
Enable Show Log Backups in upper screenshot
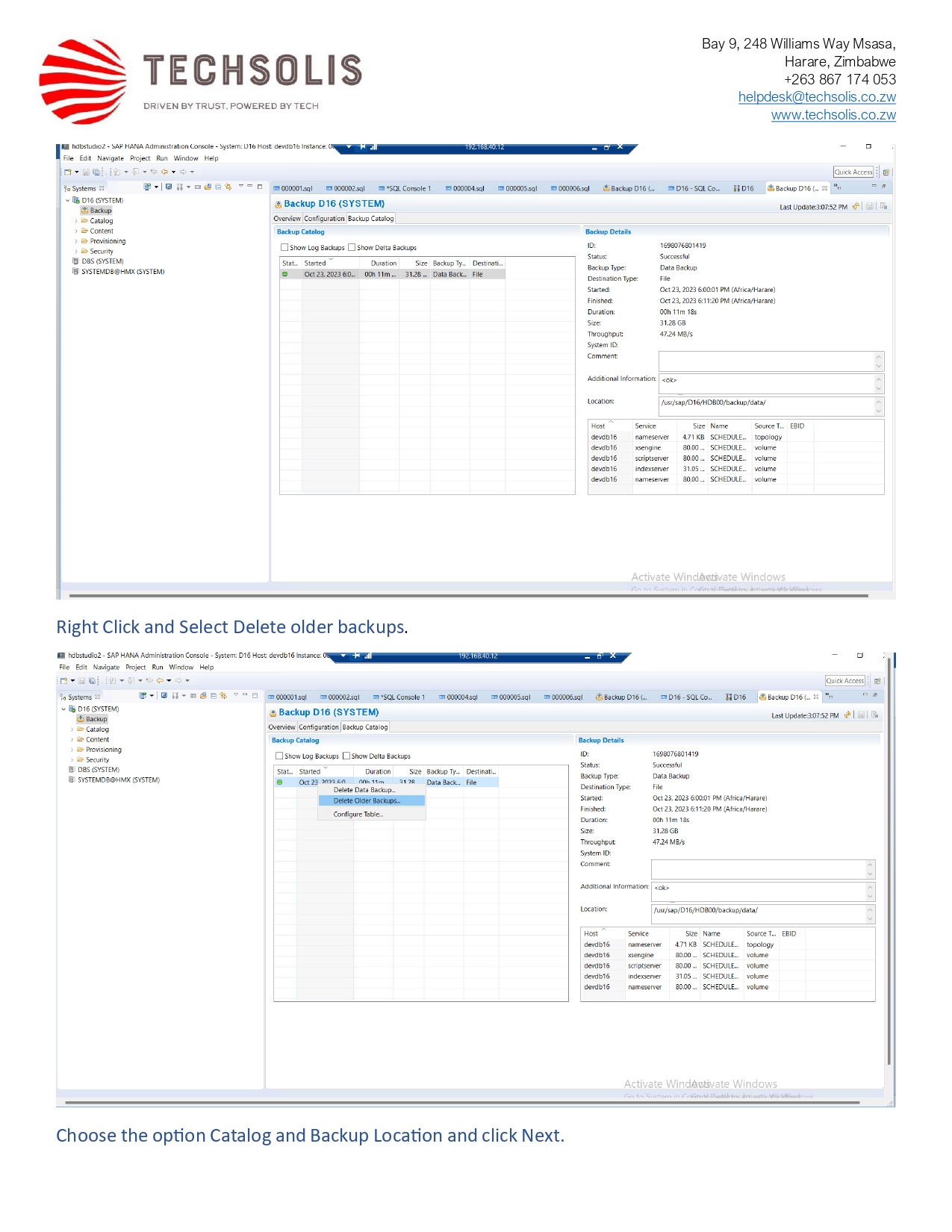click(x=284, y=248)
